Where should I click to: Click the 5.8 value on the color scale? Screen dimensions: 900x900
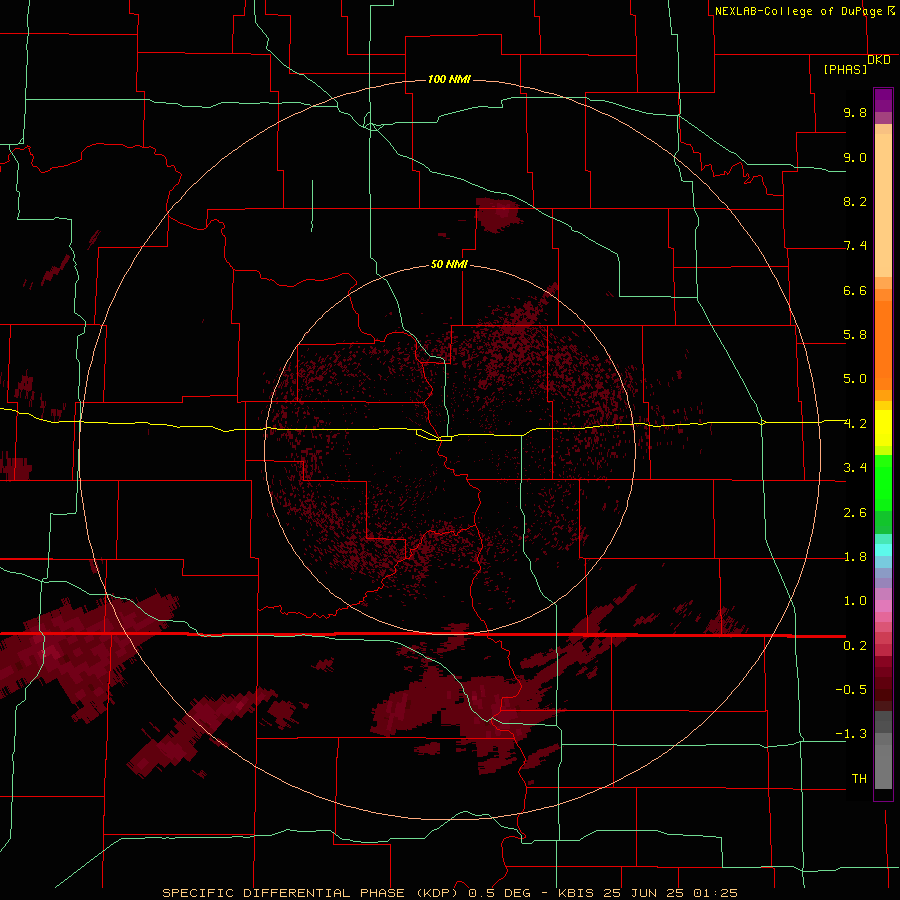(855, 335)
